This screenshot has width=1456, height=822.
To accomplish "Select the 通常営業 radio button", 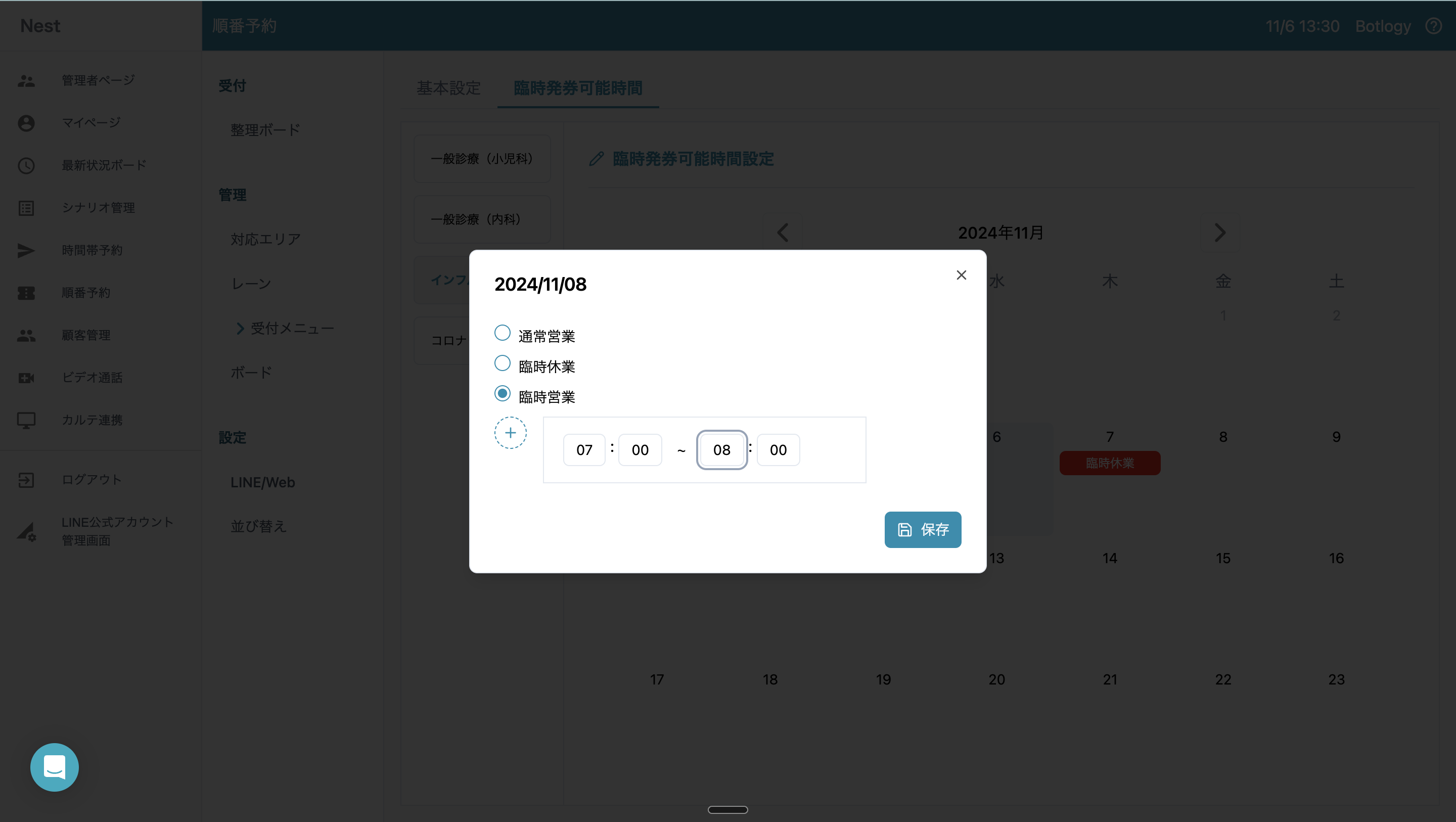I will click(x=502, y=333).
